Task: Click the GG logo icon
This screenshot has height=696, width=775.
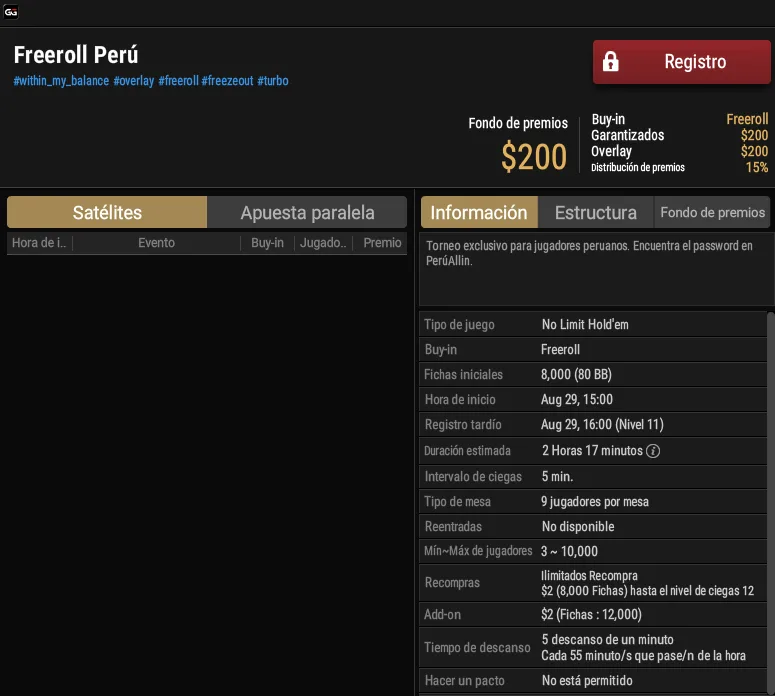Action: (x=11, y=12)
